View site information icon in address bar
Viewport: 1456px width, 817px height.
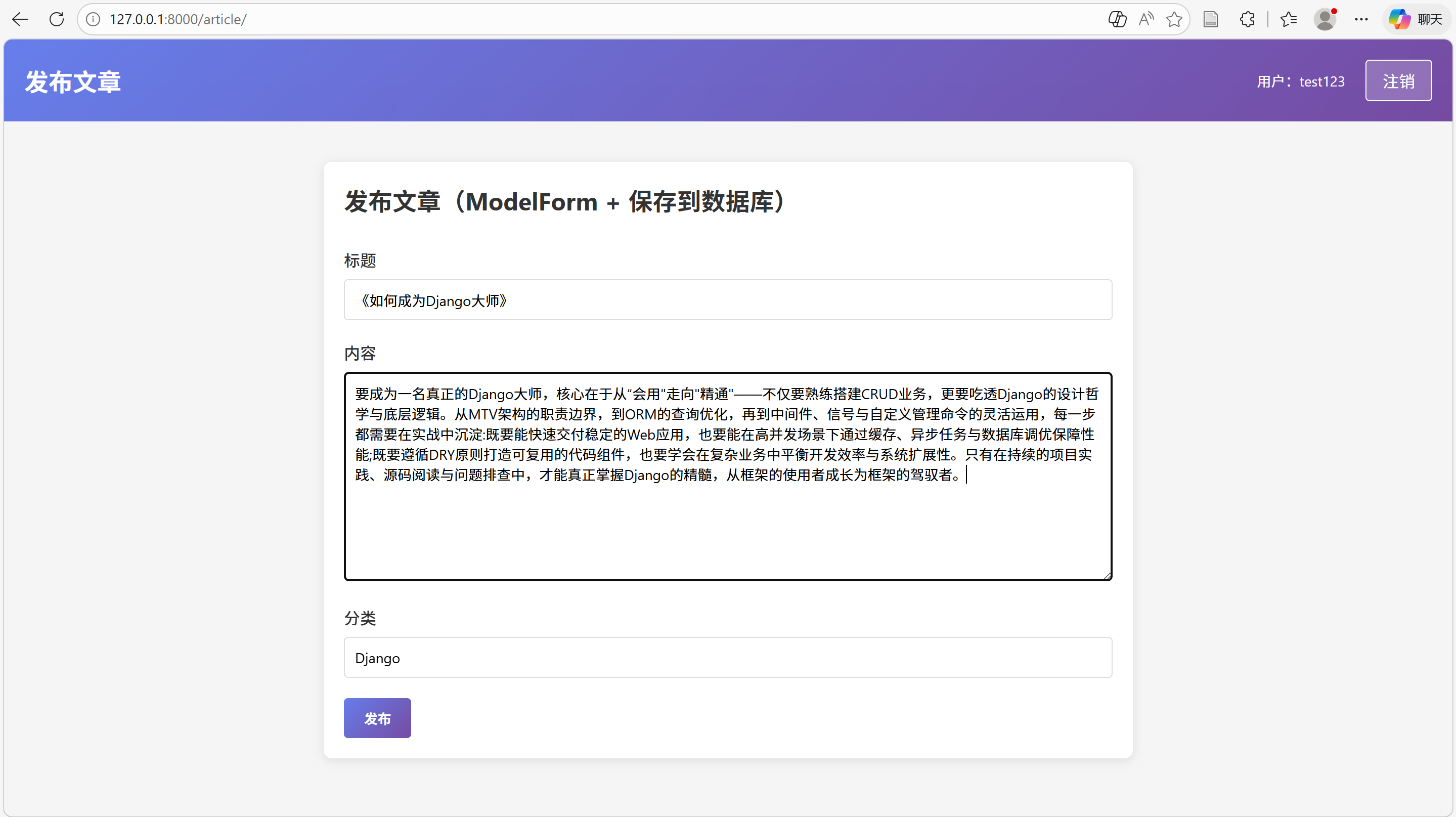click(93, 19)
